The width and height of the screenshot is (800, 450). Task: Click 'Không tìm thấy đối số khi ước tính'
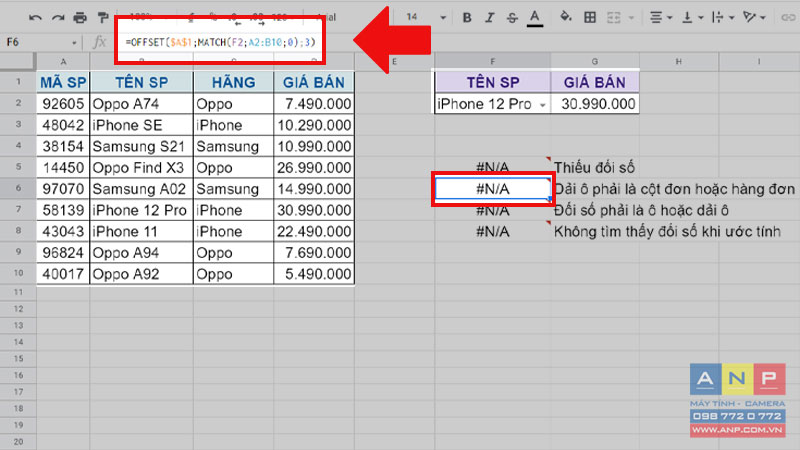pos(667,232)
